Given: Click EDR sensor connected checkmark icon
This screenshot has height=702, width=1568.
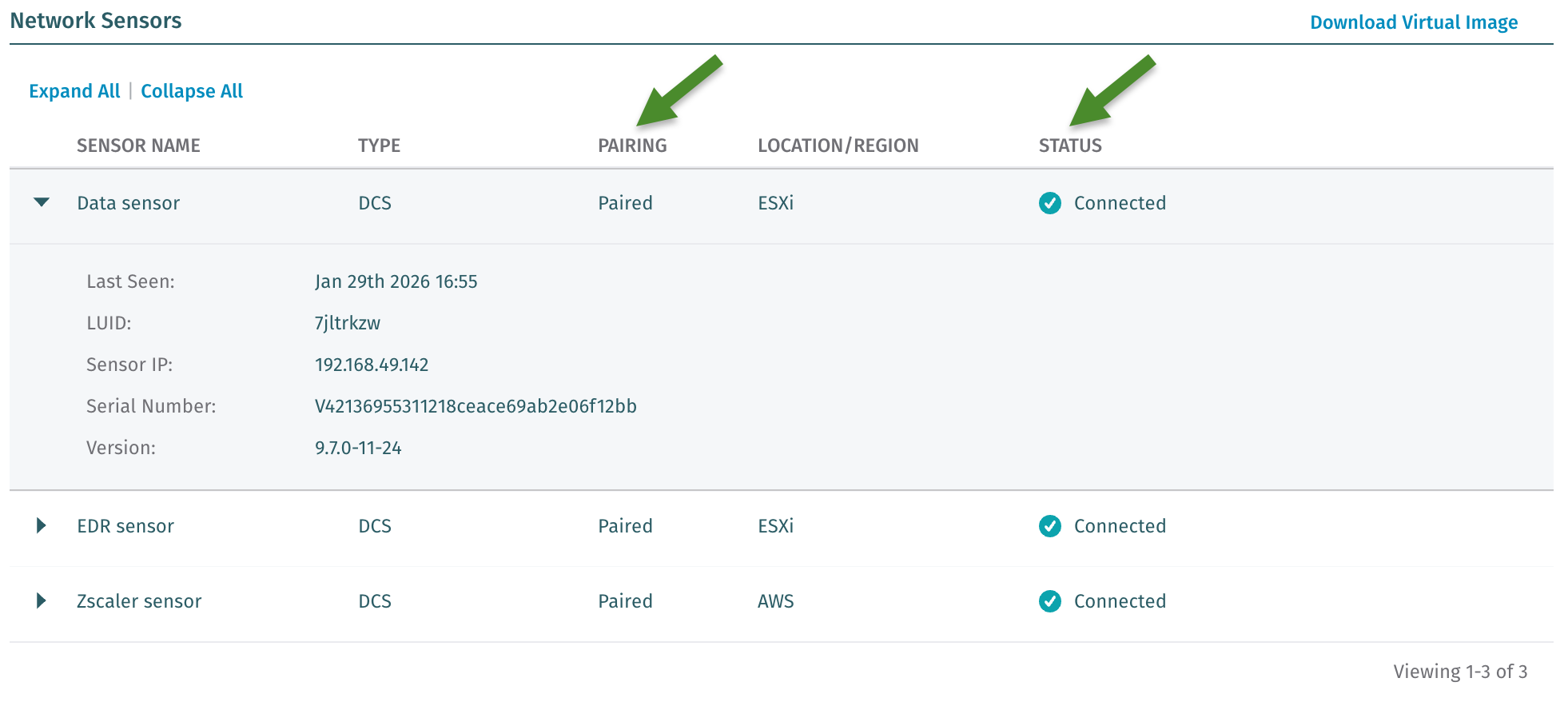Looking at the screenshot, I should pos(1049,526).
